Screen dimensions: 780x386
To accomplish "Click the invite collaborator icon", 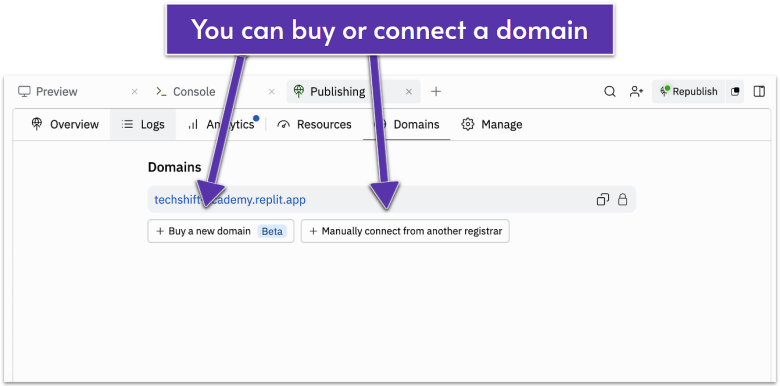I will tap(636, 92).
